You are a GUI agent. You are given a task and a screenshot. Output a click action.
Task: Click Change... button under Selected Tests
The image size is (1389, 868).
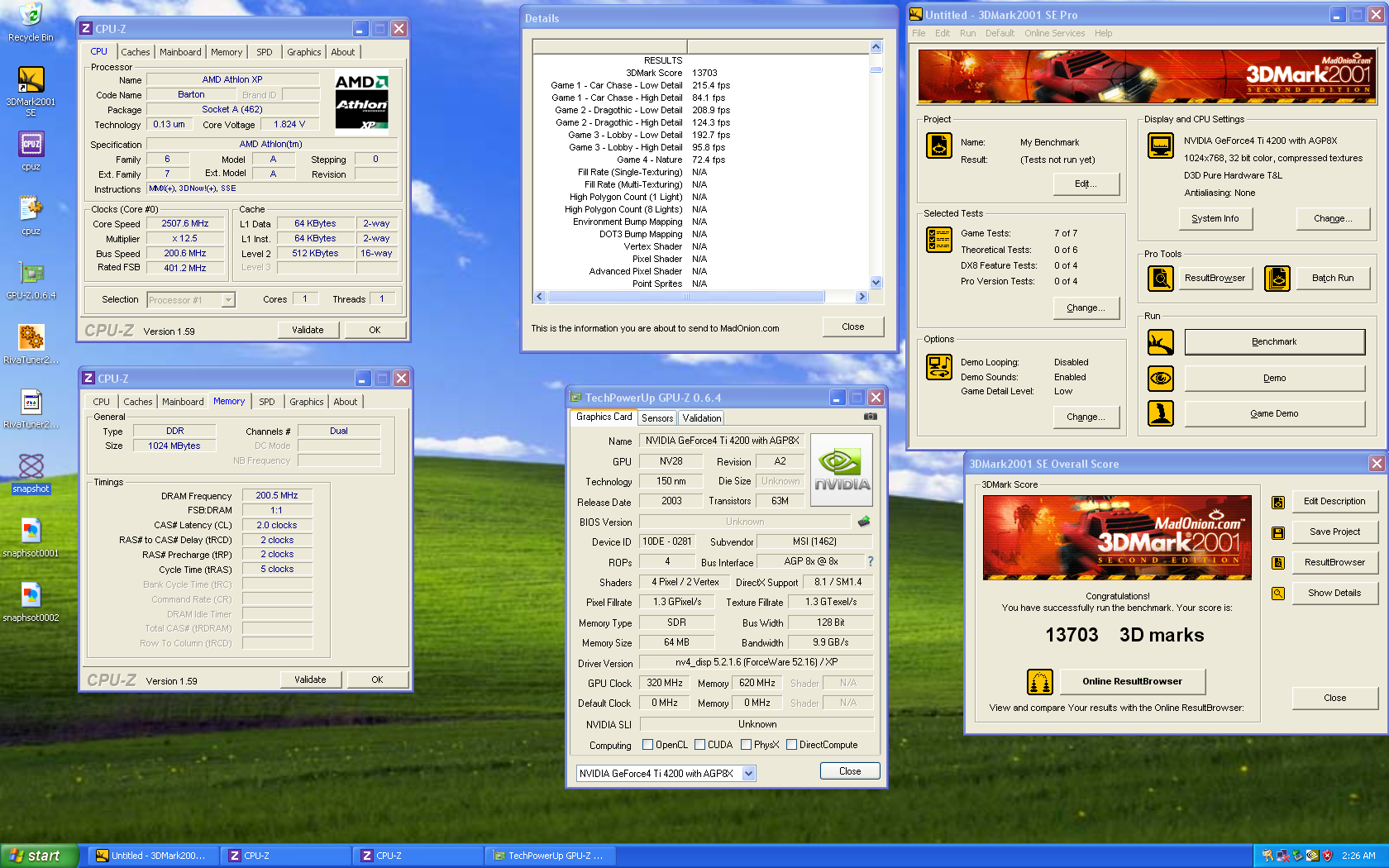pyautogui.click(x=1086, y=308)
